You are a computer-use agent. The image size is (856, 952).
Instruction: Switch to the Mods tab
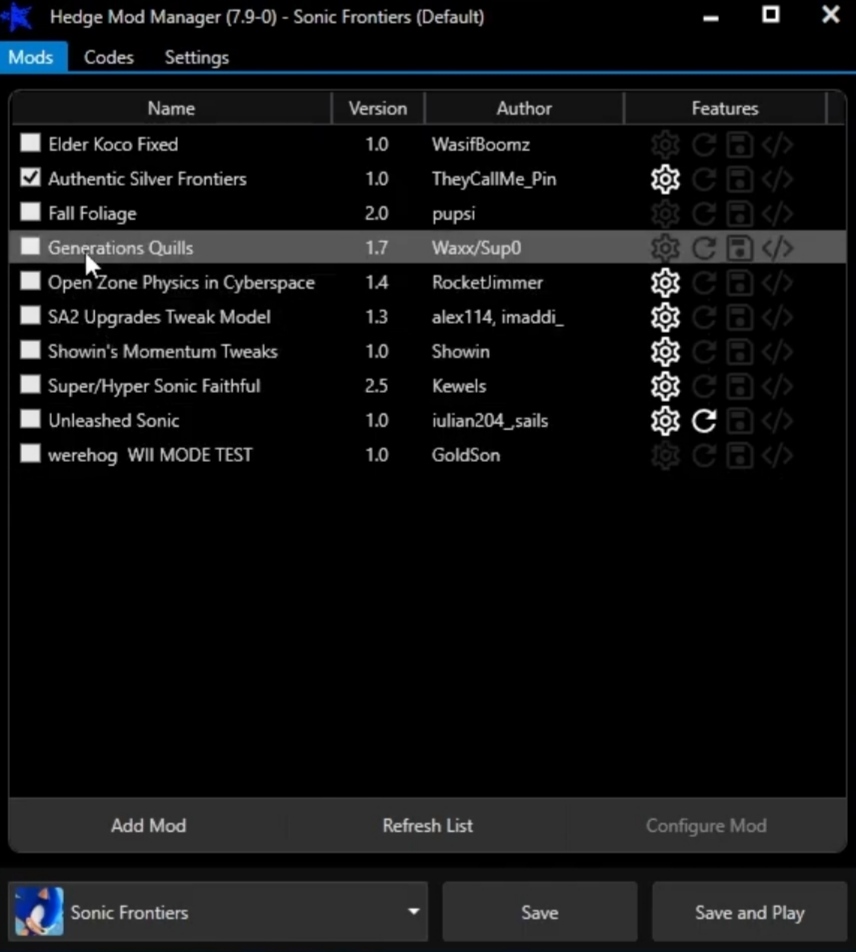tap(31, 57)
